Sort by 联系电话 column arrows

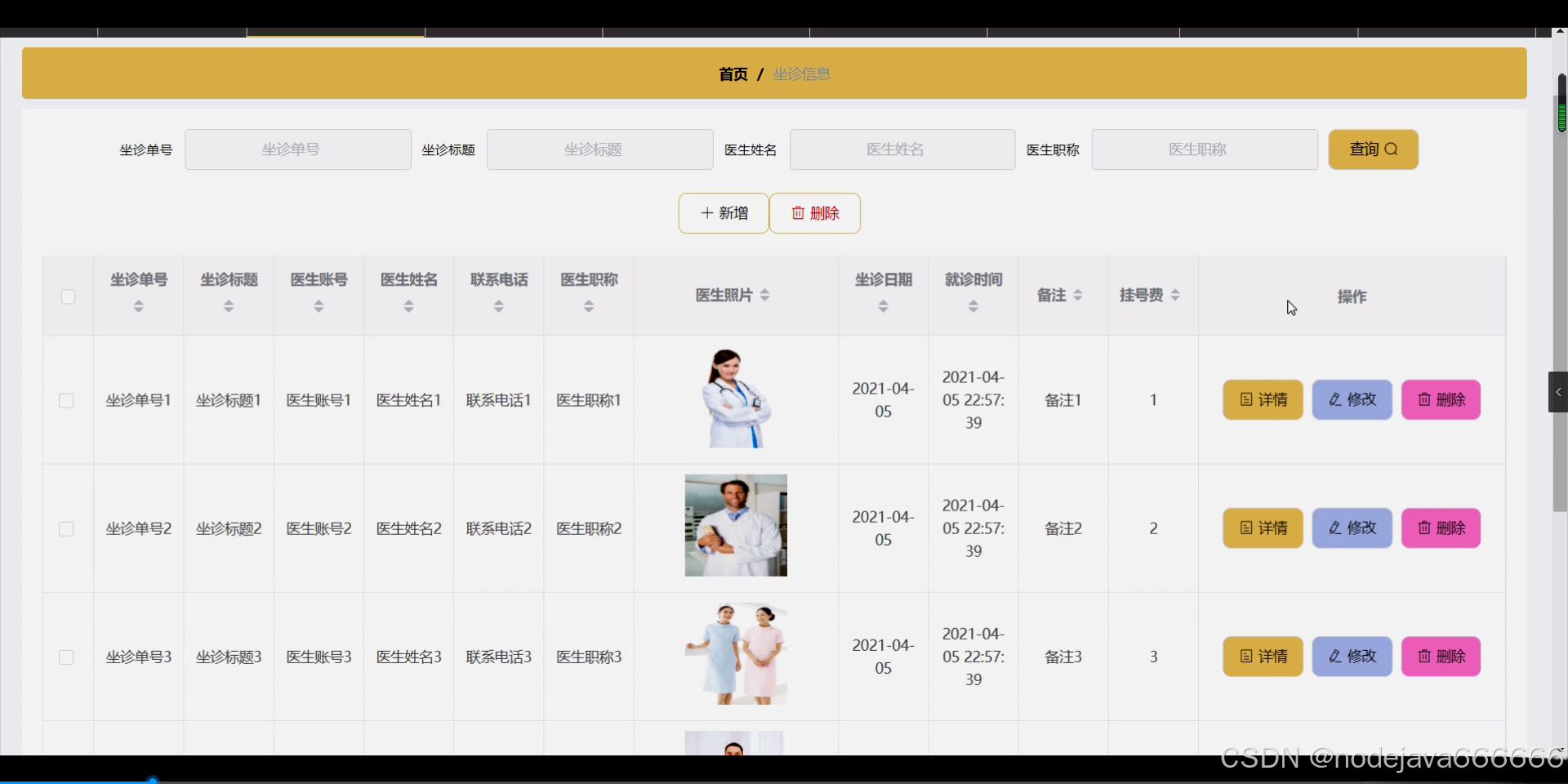[x=499, y=306]
